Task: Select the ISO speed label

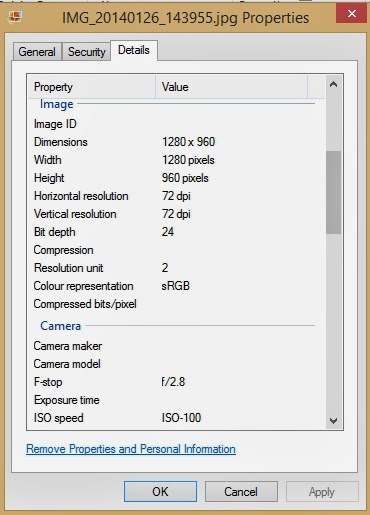Action: coord(58,418)
